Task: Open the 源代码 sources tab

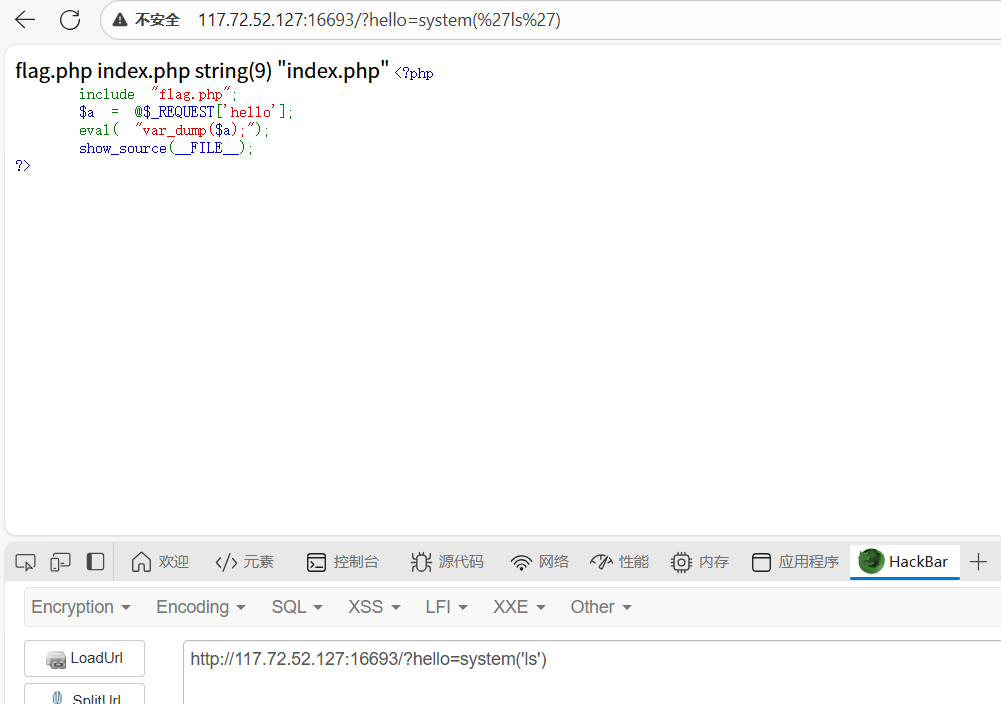Action: coord(447,562)
